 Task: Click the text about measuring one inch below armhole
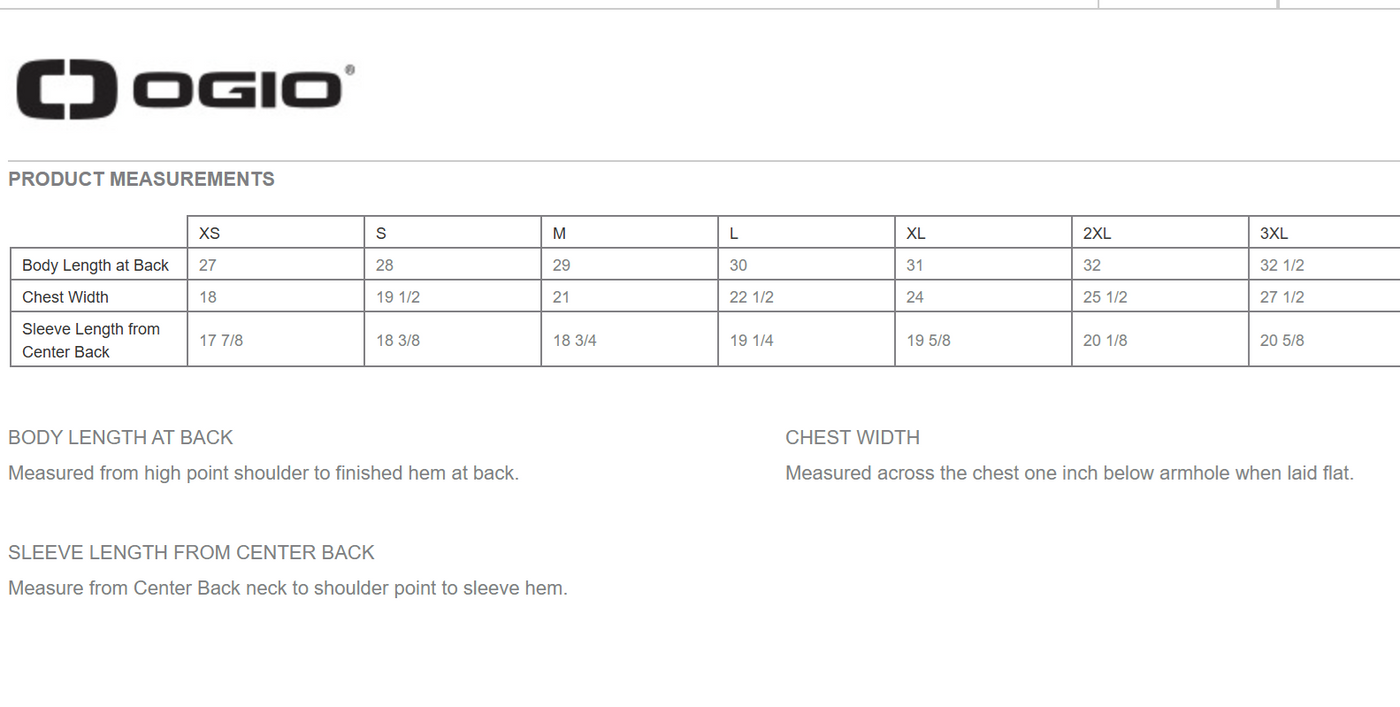coord(1069,473)
